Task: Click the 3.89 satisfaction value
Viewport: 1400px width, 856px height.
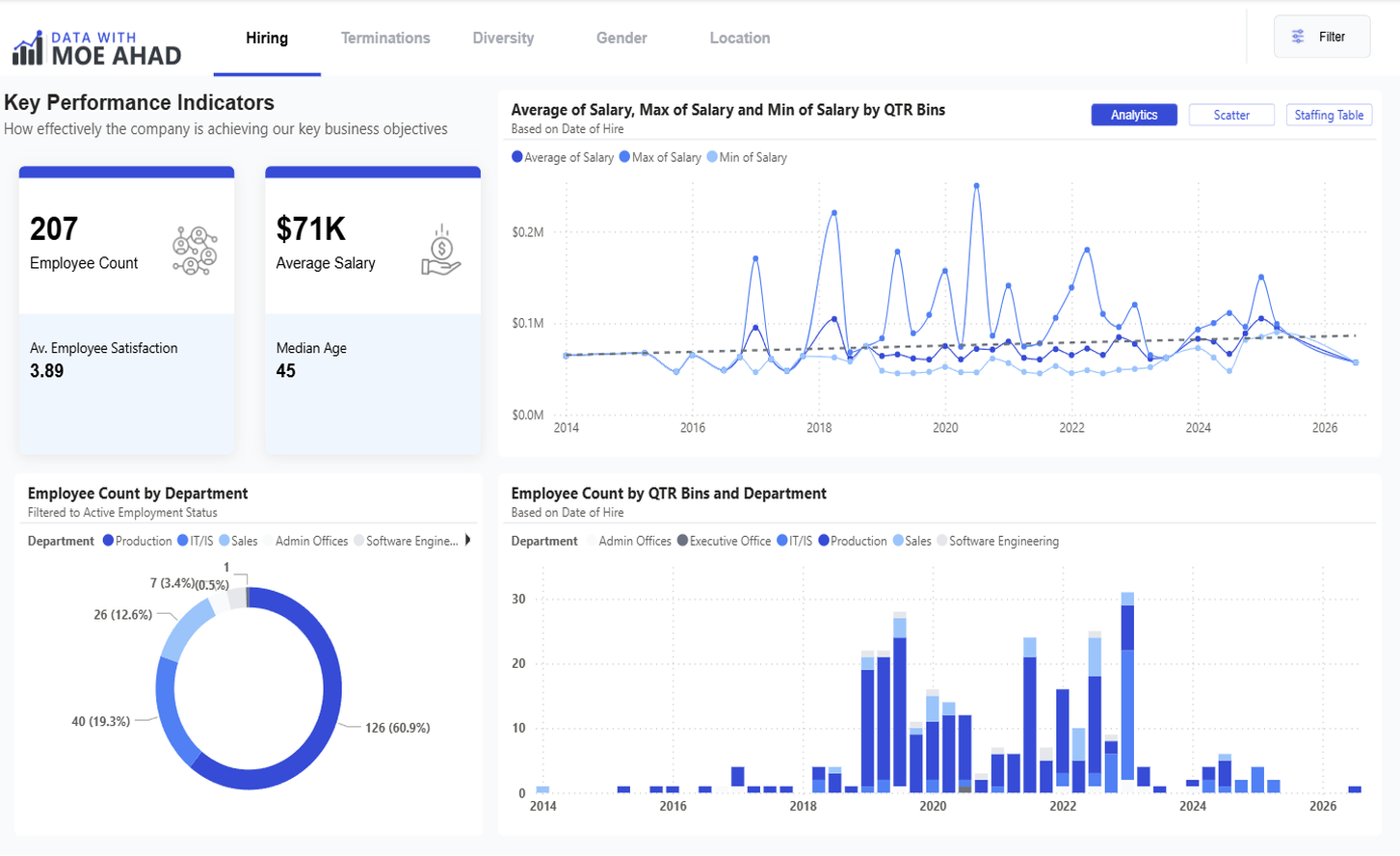Action: [x=47, y=371]
